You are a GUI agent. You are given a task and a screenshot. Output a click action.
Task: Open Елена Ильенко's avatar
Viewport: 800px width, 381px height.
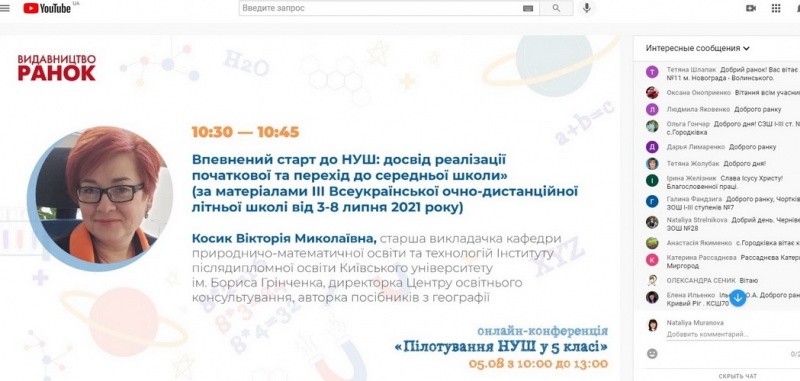tap(652, 297)
